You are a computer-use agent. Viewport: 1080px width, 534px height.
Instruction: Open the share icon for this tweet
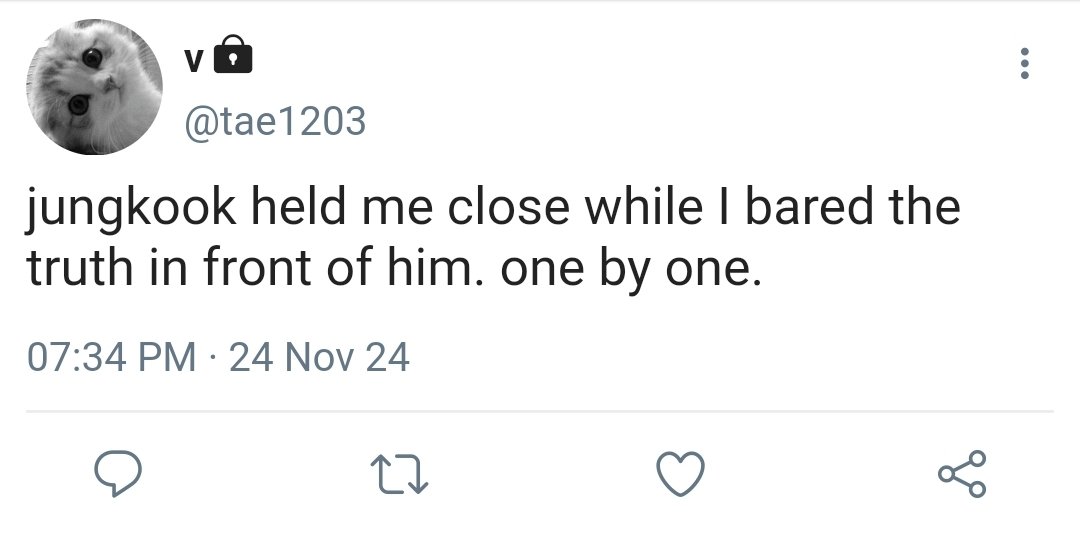tap(962, 473)
